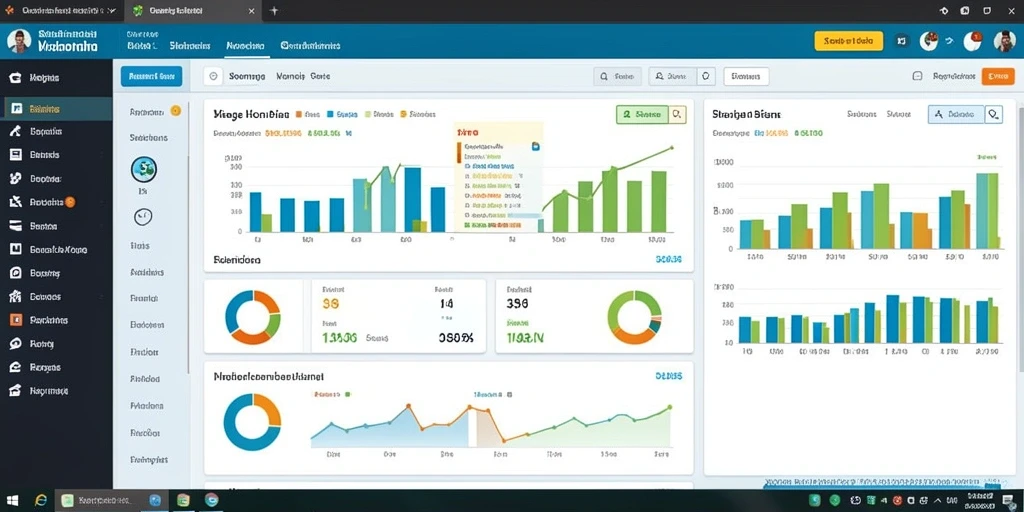Tick the first checkbox in the chart popup list
Image resolution: width=1024 pixels, height=512 pixels.
click(x=468, y=167)
